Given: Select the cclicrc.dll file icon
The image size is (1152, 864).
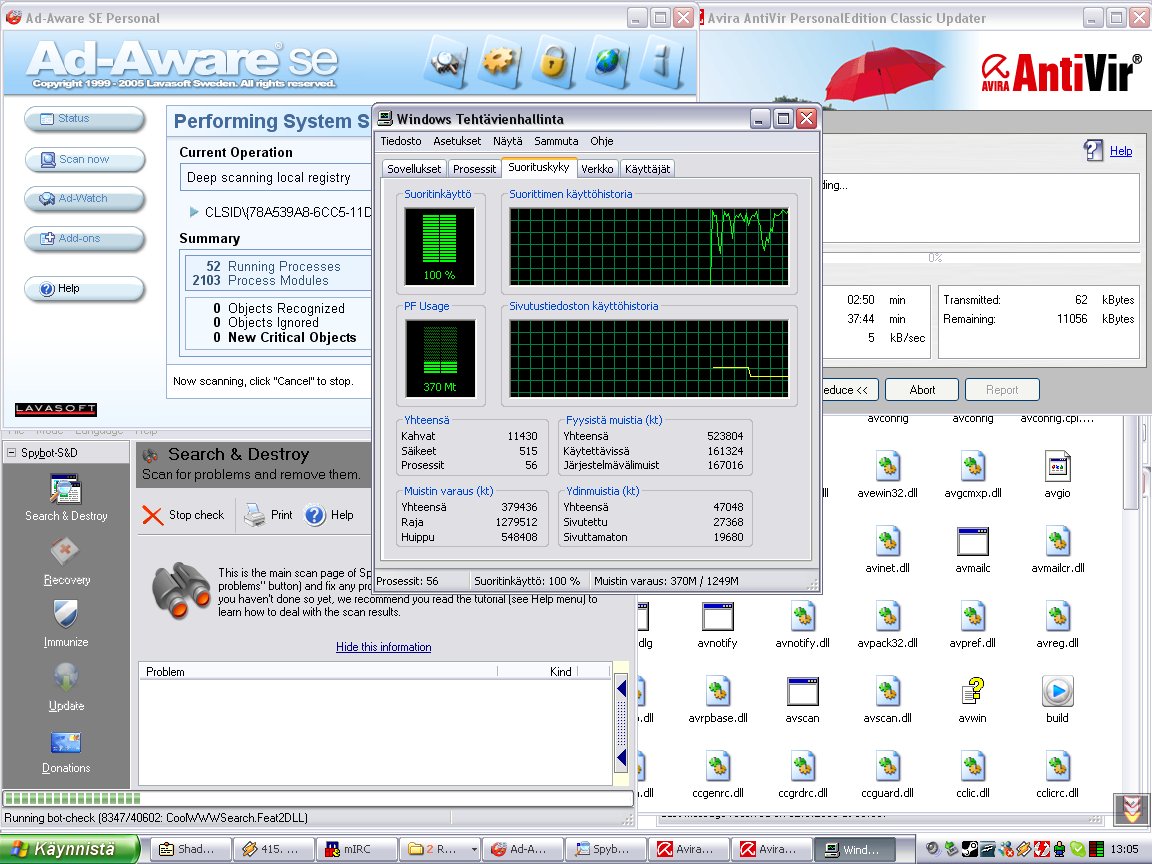Looking at the screenshot, I should [x=1057, y=766].
